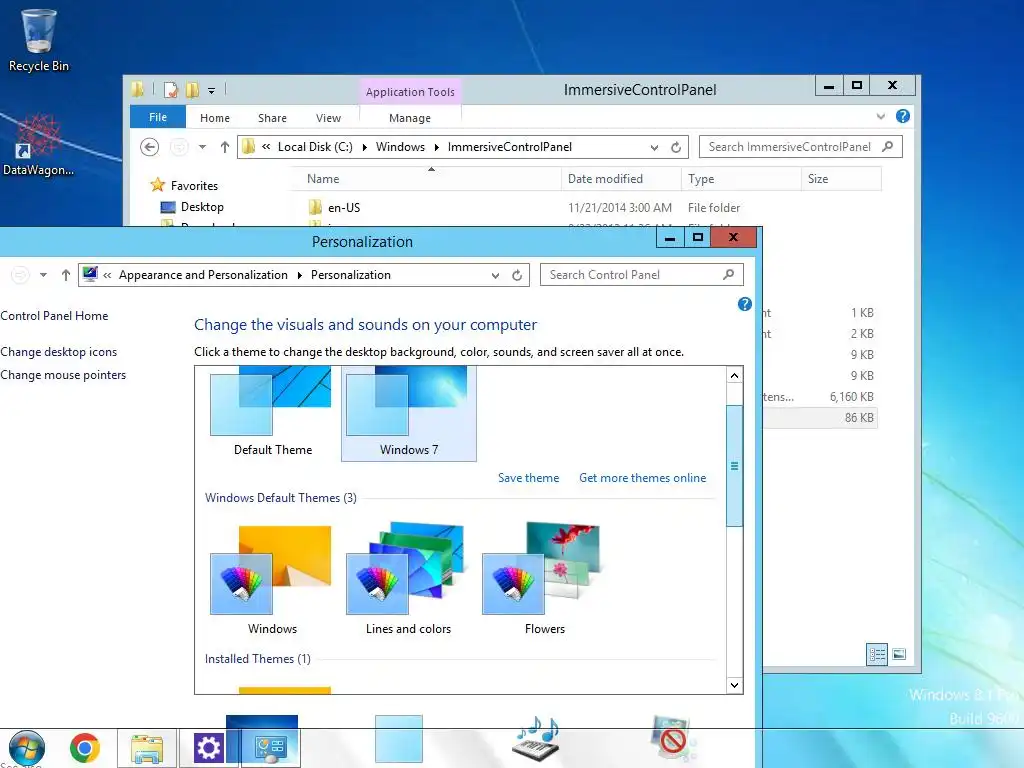Open Sounds settings music notes icon

click(536, 739)
